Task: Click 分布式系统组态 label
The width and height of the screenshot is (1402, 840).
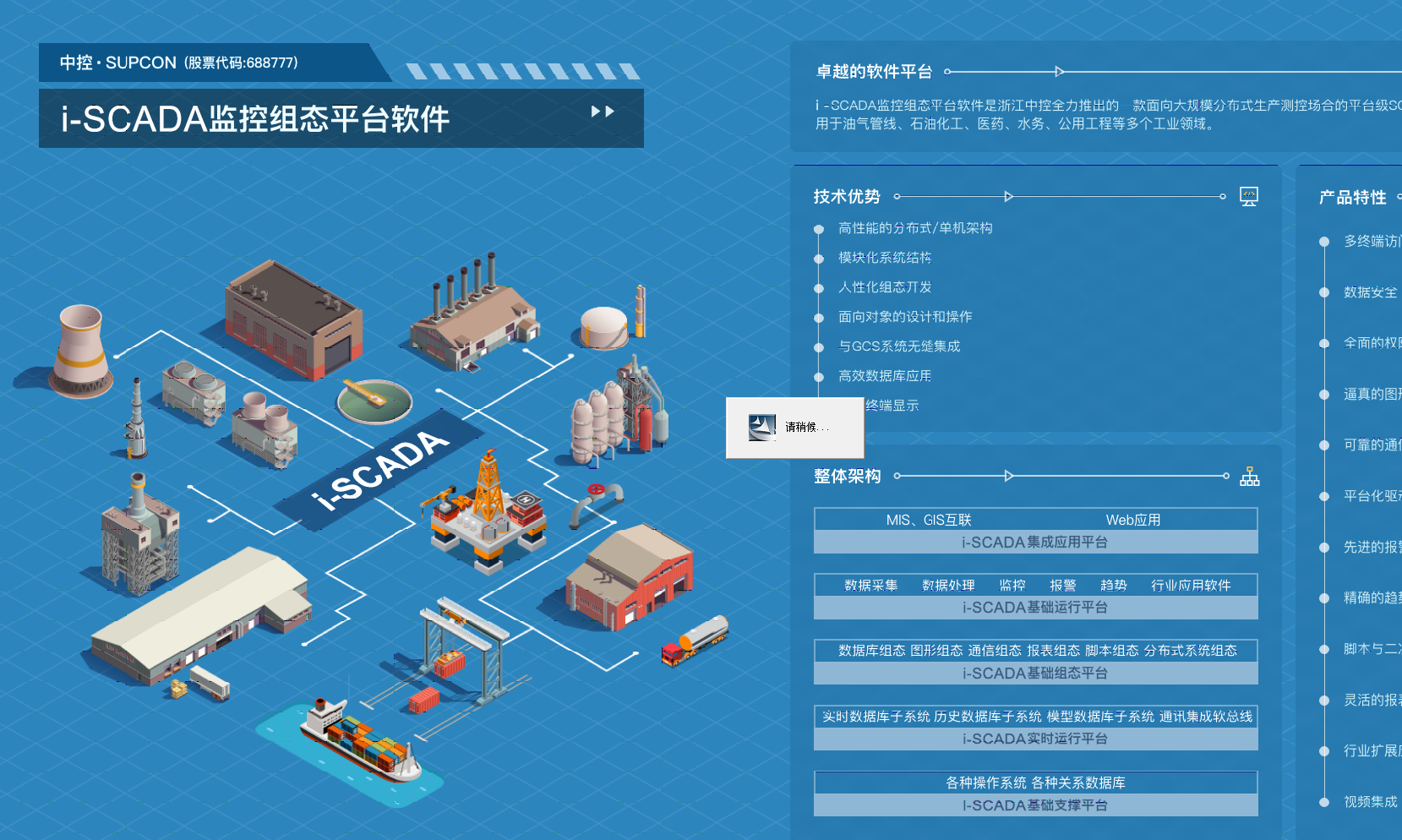Action: point(1191,651)
